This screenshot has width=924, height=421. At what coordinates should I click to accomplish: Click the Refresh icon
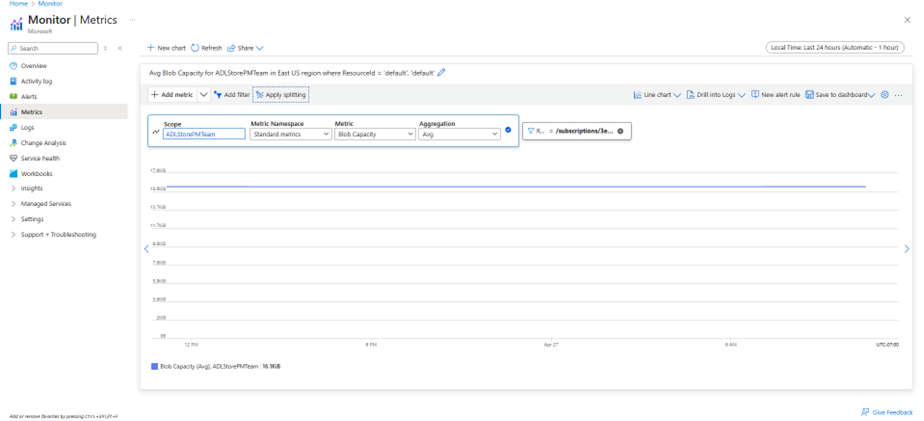(x=195, y=48)
